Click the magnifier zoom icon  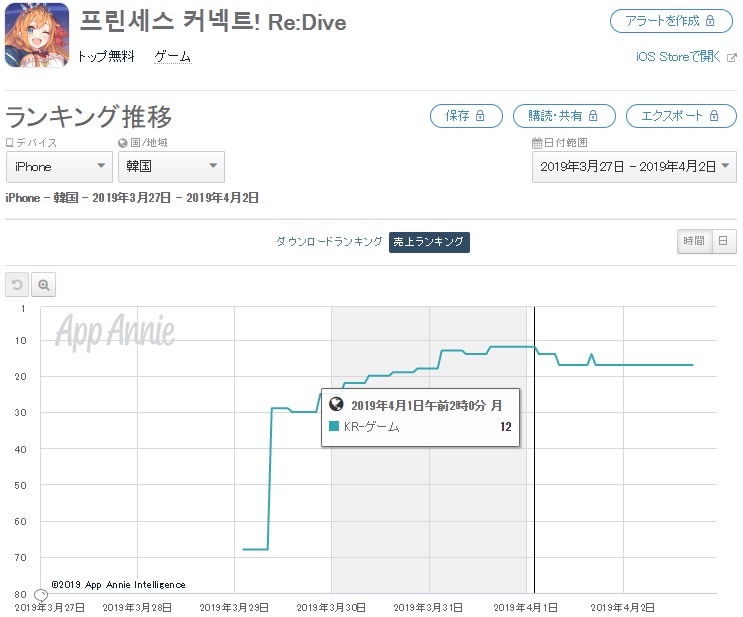point(44,285)
